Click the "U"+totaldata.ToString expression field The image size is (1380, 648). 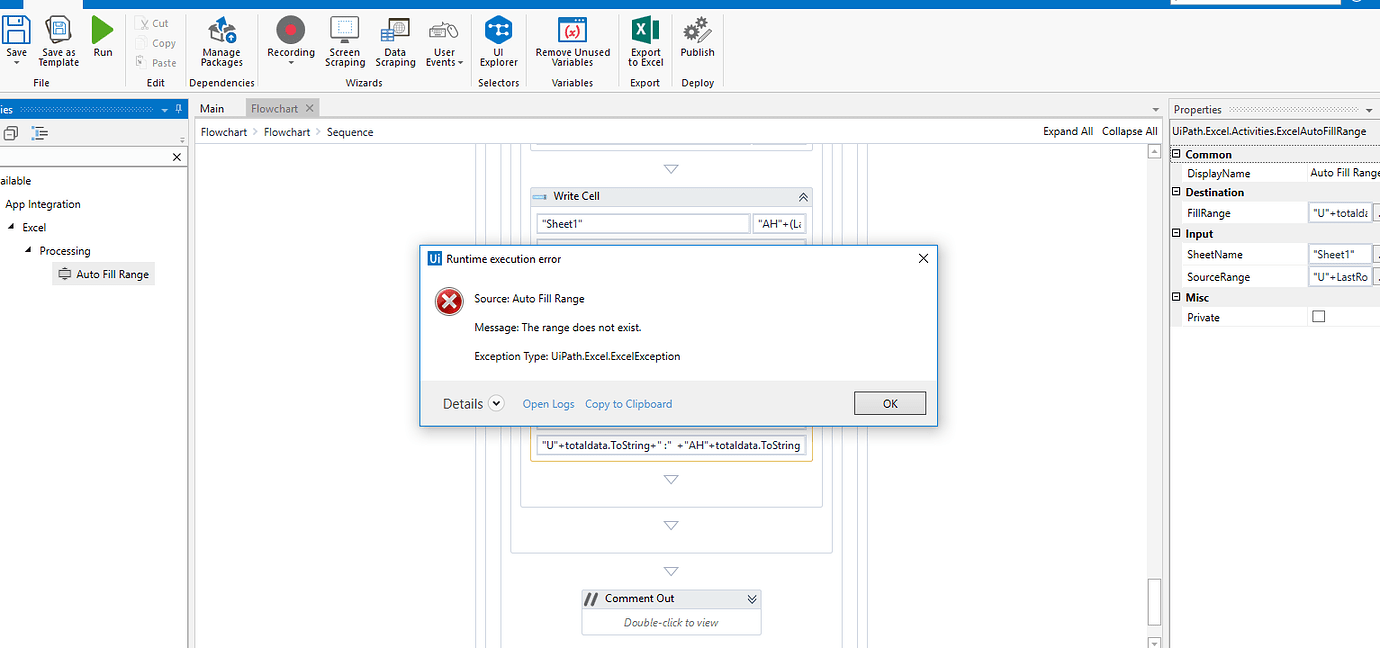671,445
